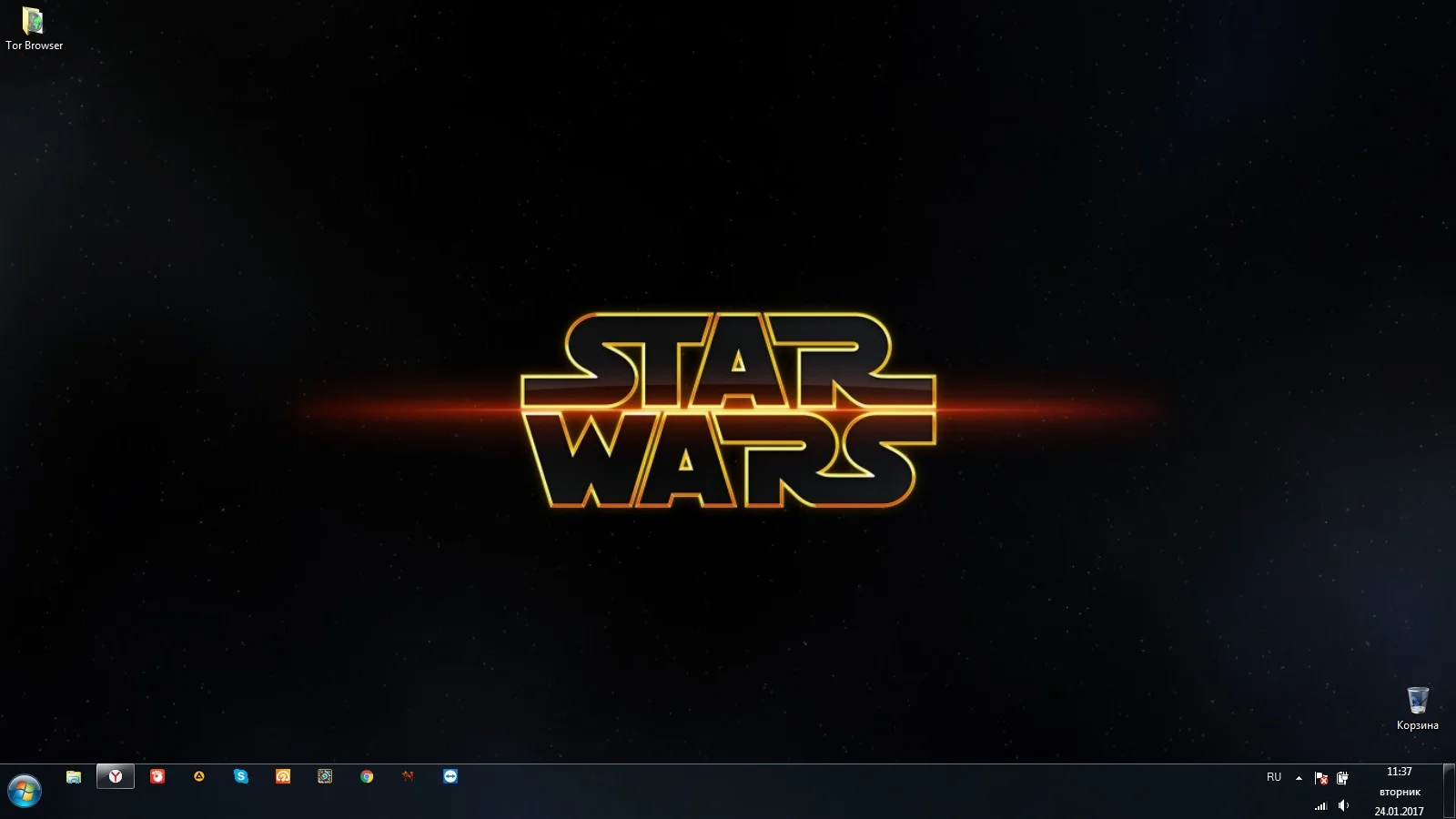The image size is (1456, 819).
Task: Launch the red N app in taskbar
Action: 409,776
